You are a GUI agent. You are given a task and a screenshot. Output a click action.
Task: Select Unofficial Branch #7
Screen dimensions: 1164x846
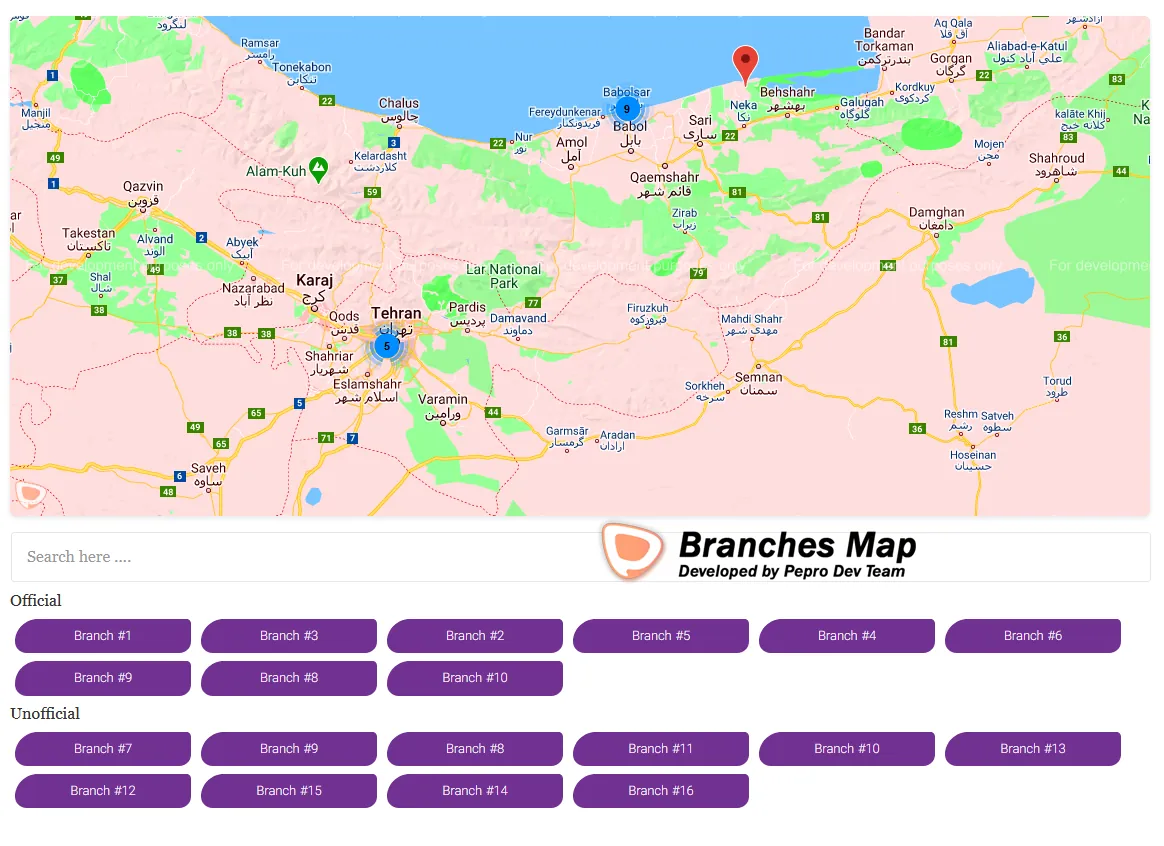(x=102, y=749)
